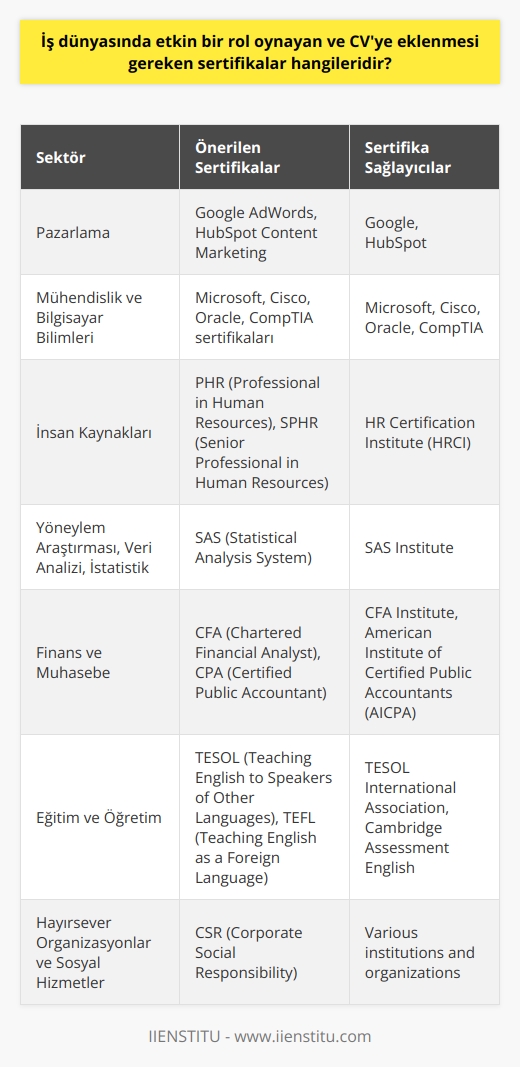Select the Finans ve Muhasebe cell
Image resolution: width=520 pixels, height=1067 pixels.
click(x=100, y=661)
